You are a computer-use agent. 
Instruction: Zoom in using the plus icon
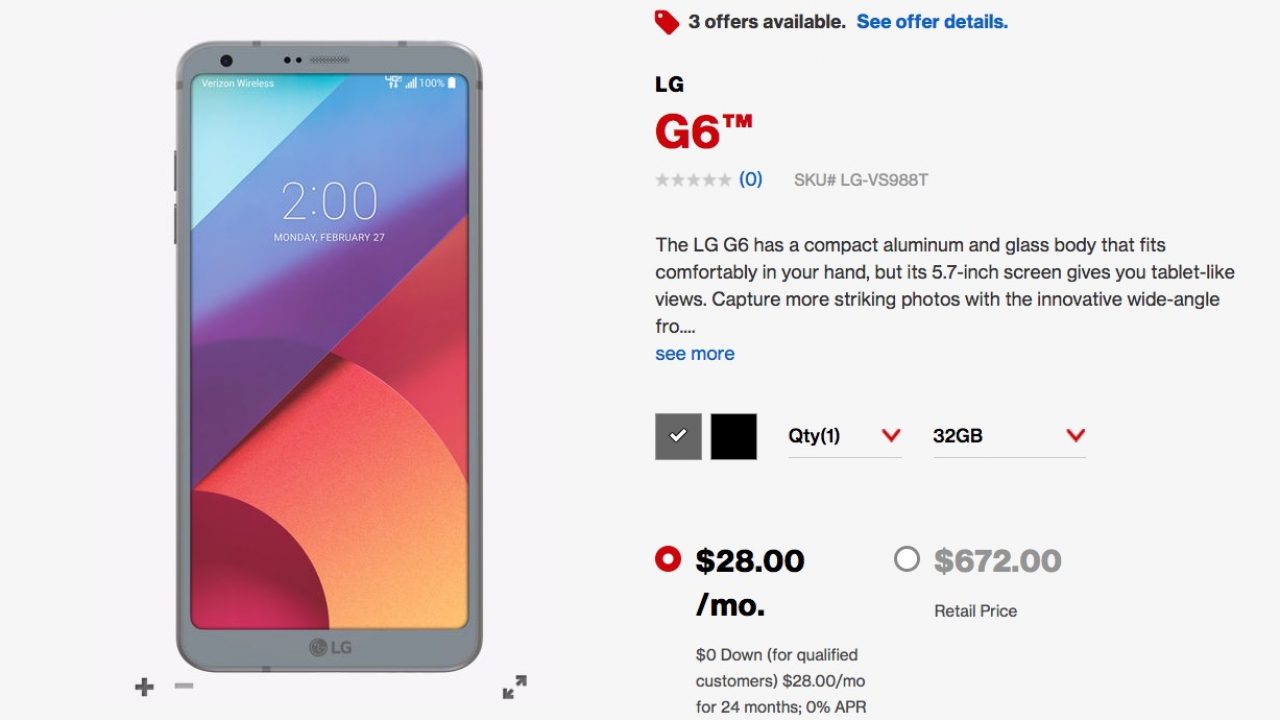(x=145, y=687)
